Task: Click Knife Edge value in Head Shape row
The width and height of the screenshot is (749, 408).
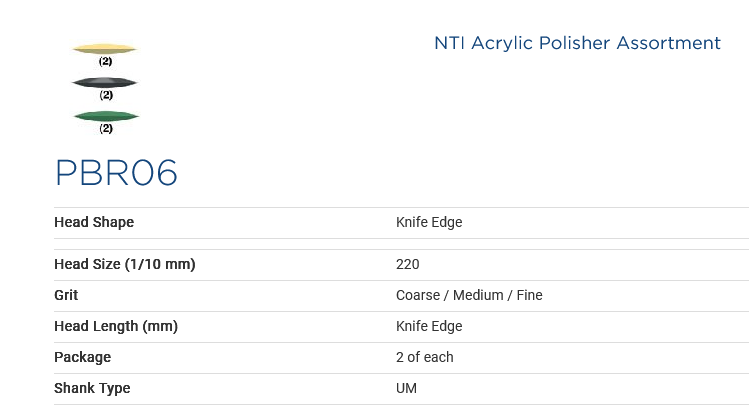Action: tap(429, 222)
